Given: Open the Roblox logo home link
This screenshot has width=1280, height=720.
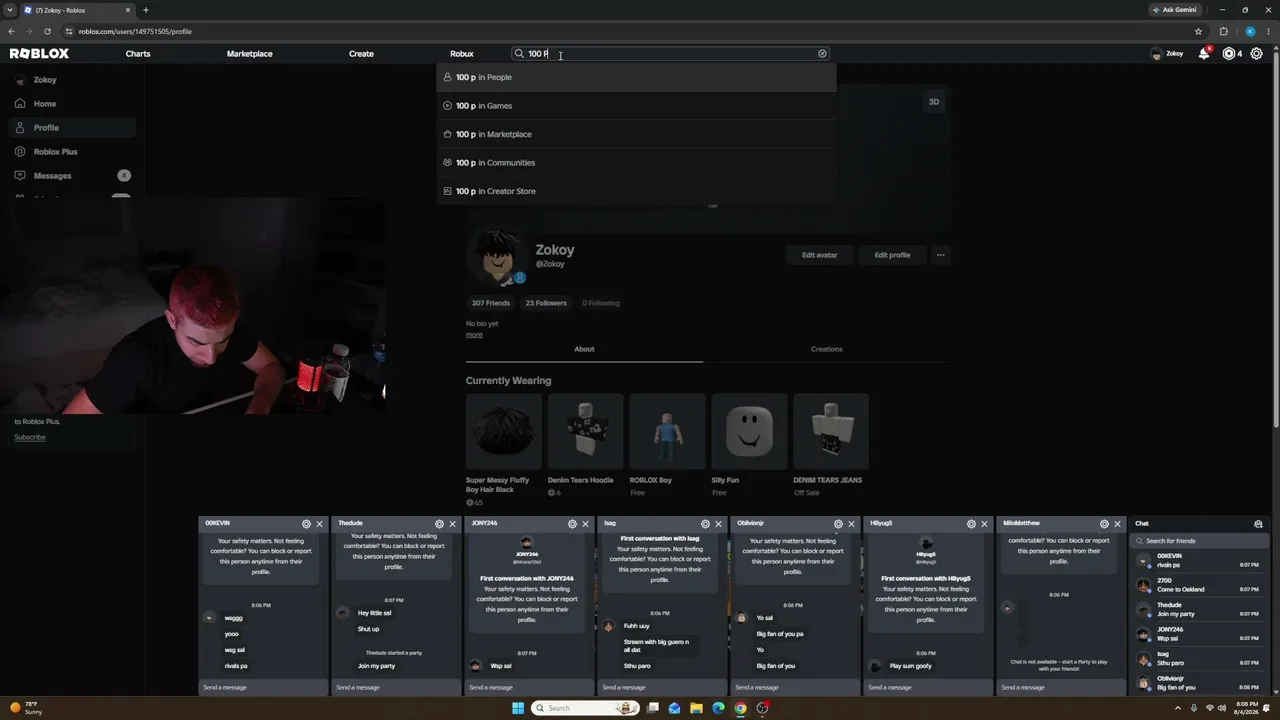Looking at the screenshot, I should pyautogui.click(x=39, y=54).
